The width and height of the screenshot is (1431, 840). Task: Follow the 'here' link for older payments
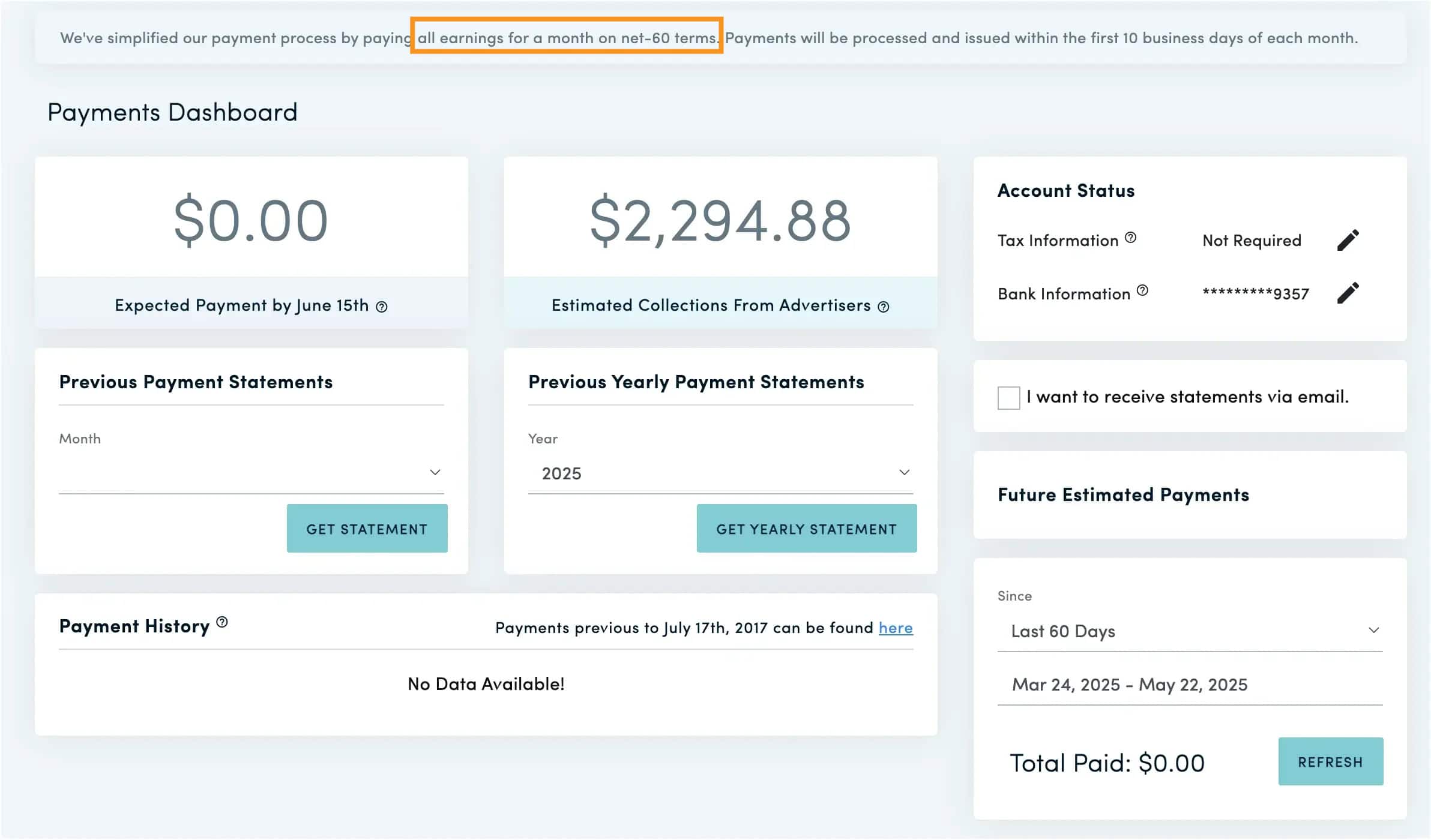tap(896, 628)
